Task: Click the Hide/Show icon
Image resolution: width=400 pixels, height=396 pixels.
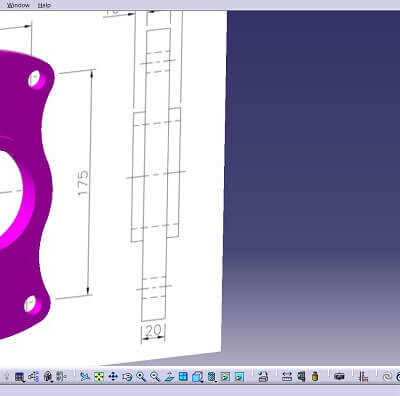Action: point(226,377)
